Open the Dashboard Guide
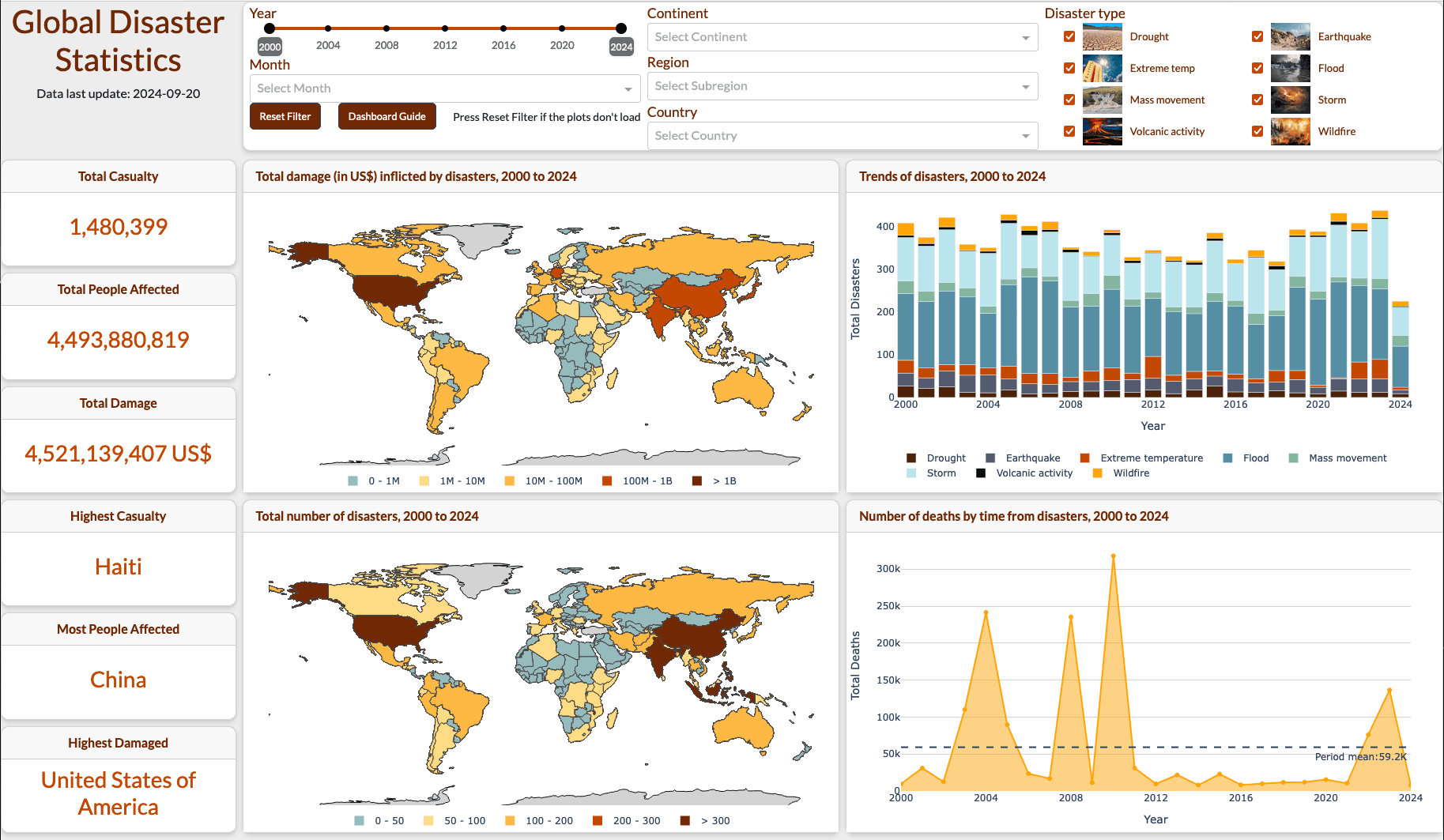Screen dimensions: 1444x840 point(387,116)
